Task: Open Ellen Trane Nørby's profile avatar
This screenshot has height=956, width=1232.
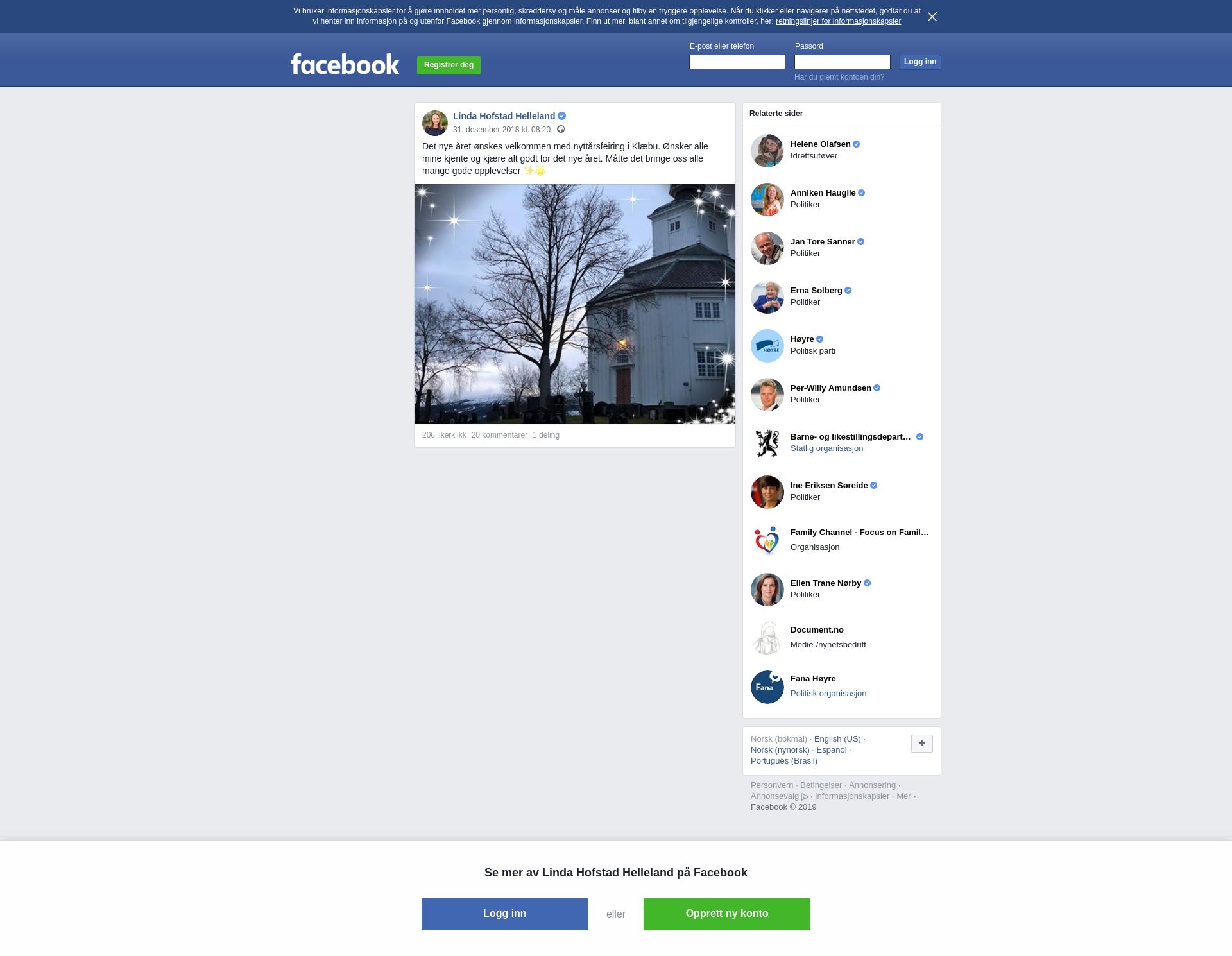Action: click(x=767, y=590)
